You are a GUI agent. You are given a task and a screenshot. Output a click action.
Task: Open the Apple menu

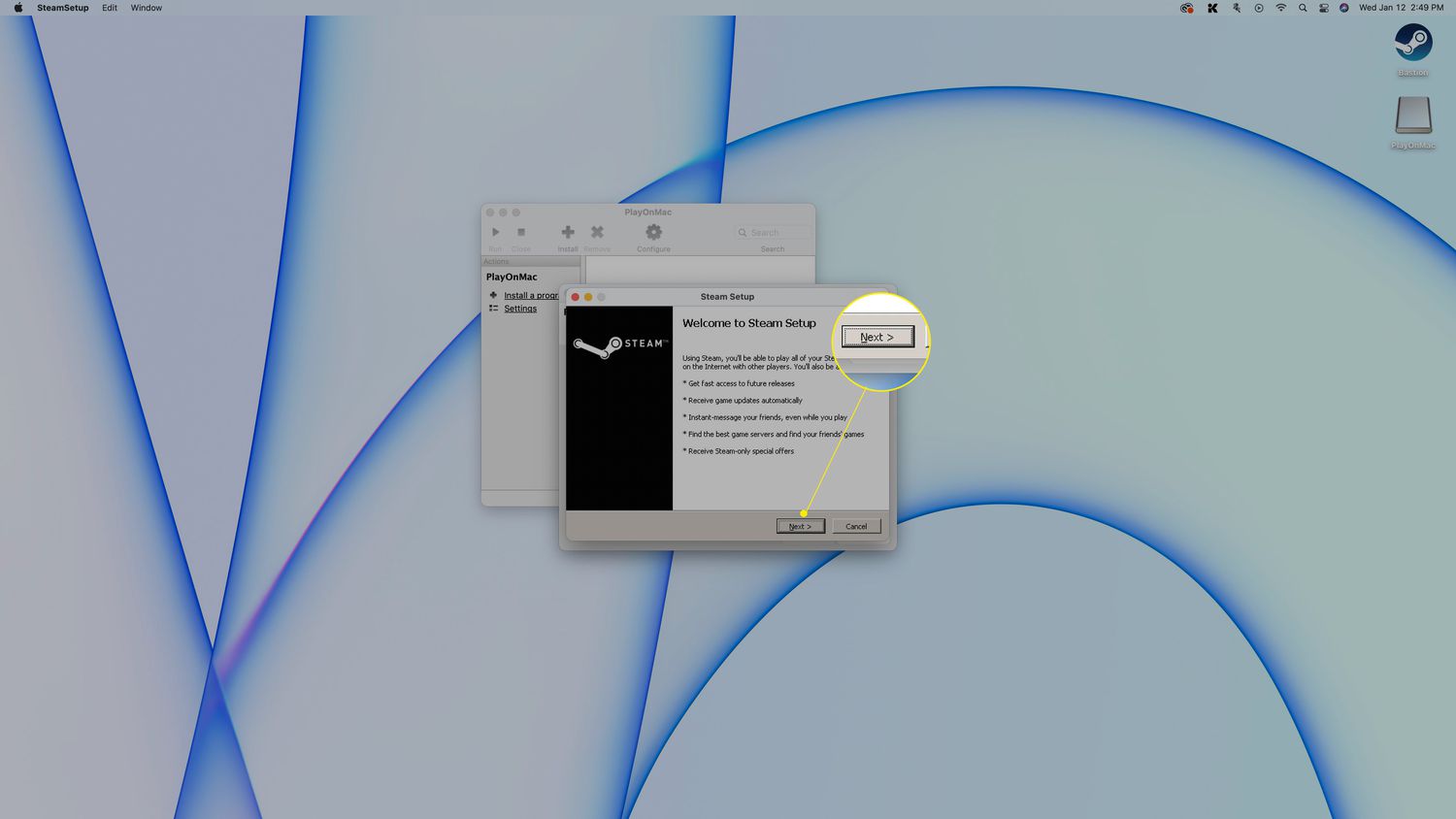[17, 8]
